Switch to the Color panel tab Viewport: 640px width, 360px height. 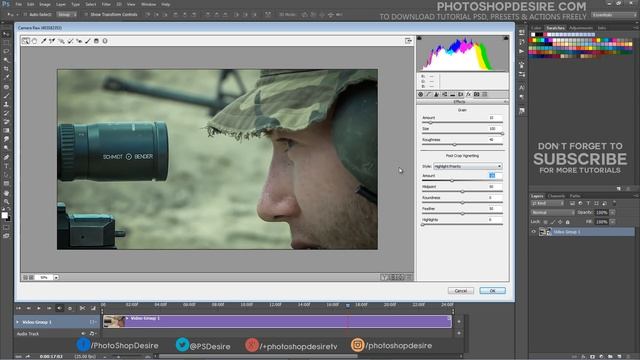[x=536, y=28]
